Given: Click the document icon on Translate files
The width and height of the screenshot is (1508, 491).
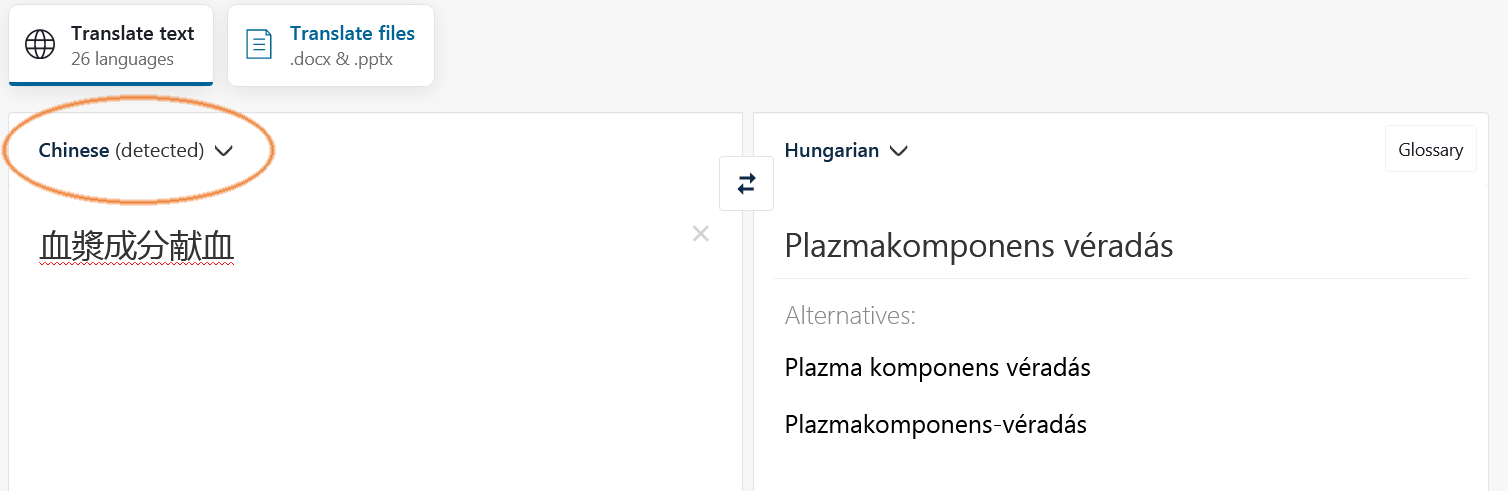Looking at the screenshot, I should point(259,45).
